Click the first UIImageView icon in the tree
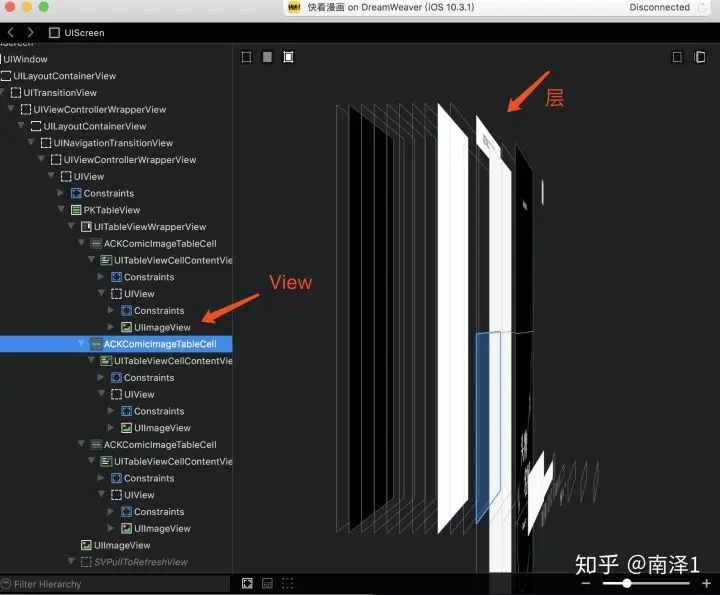This screenshot has width=720, height=595. click(126, 327)
